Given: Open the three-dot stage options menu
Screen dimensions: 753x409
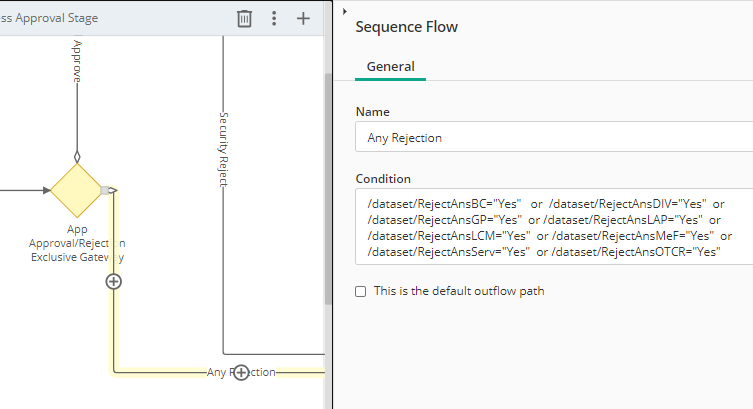Looking at the screenshot, I should click(x=274, y=18).
